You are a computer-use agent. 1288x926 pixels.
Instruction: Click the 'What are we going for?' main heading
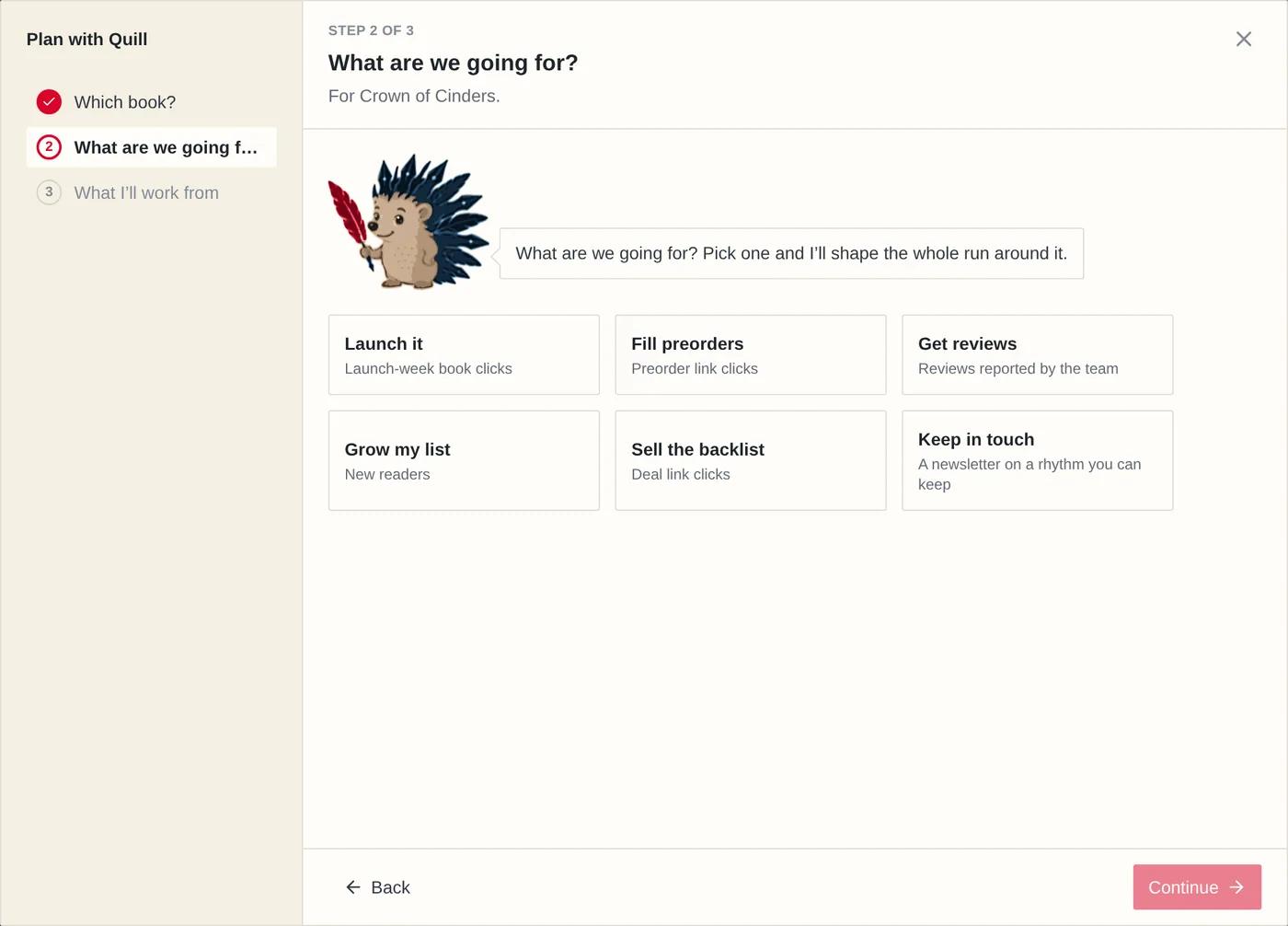coord(453,63)
